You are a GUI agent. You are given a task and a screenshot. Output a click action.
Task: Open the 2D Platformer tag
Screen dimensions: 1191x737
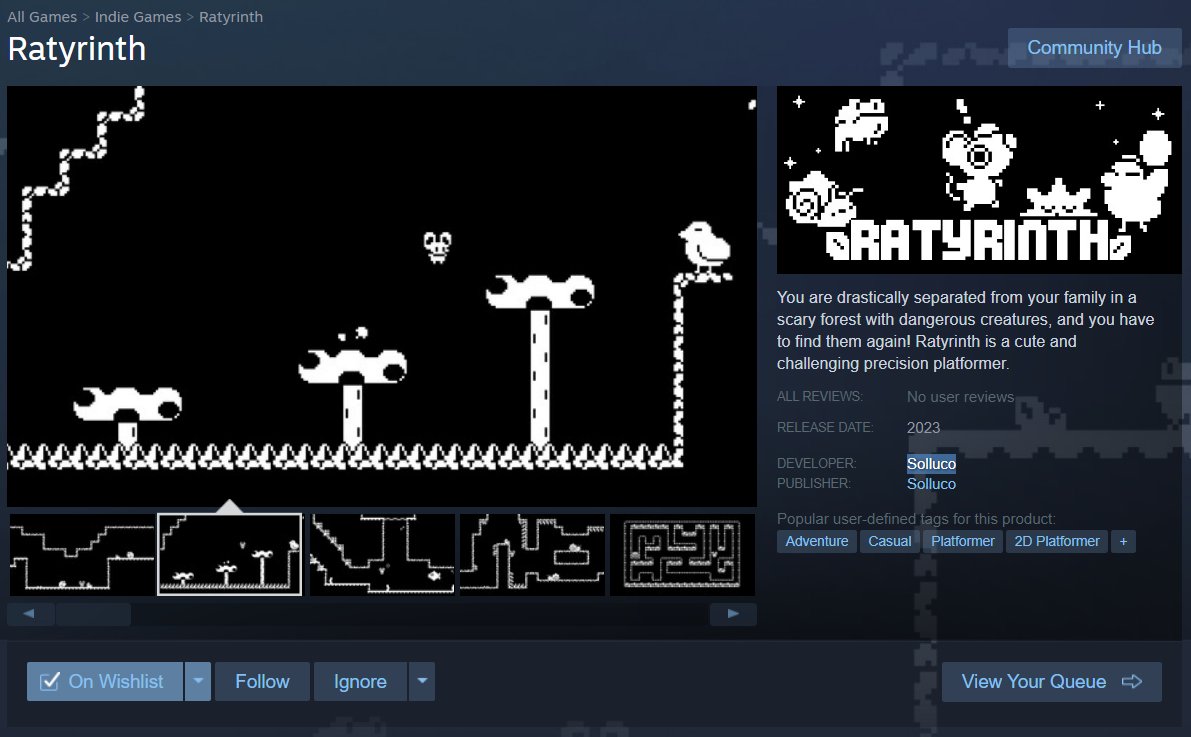1057,541
